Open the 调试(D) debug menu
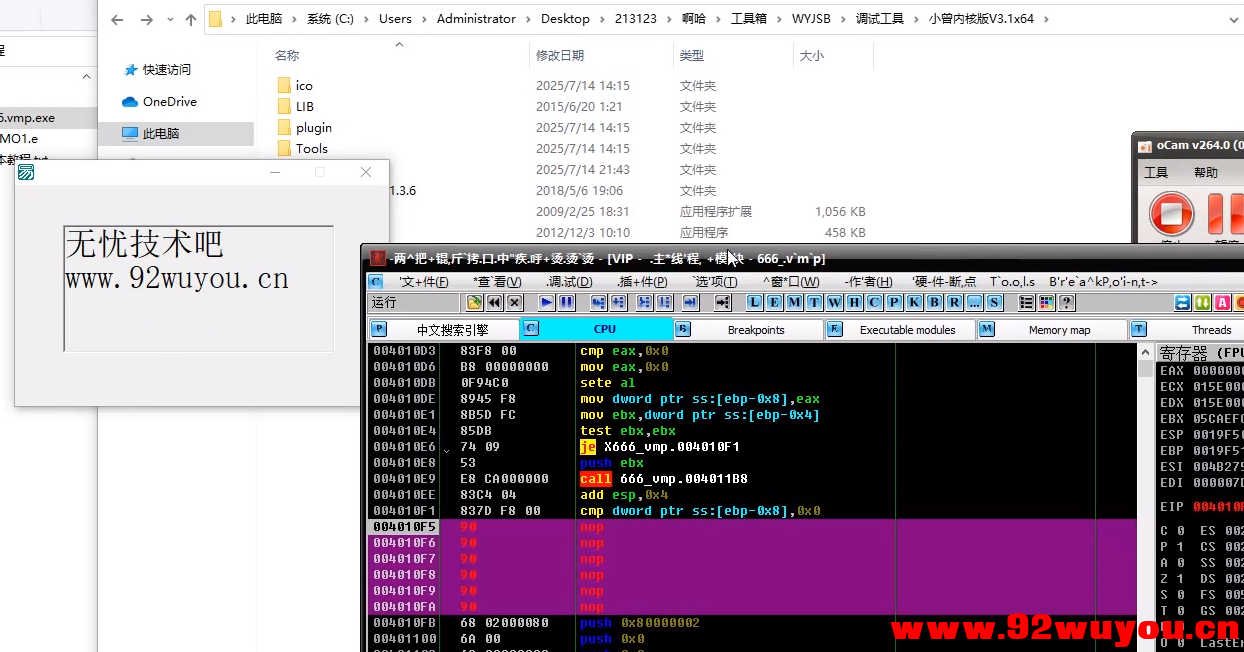The height and width of the screenshot is (652, 1244). (569, 282)
